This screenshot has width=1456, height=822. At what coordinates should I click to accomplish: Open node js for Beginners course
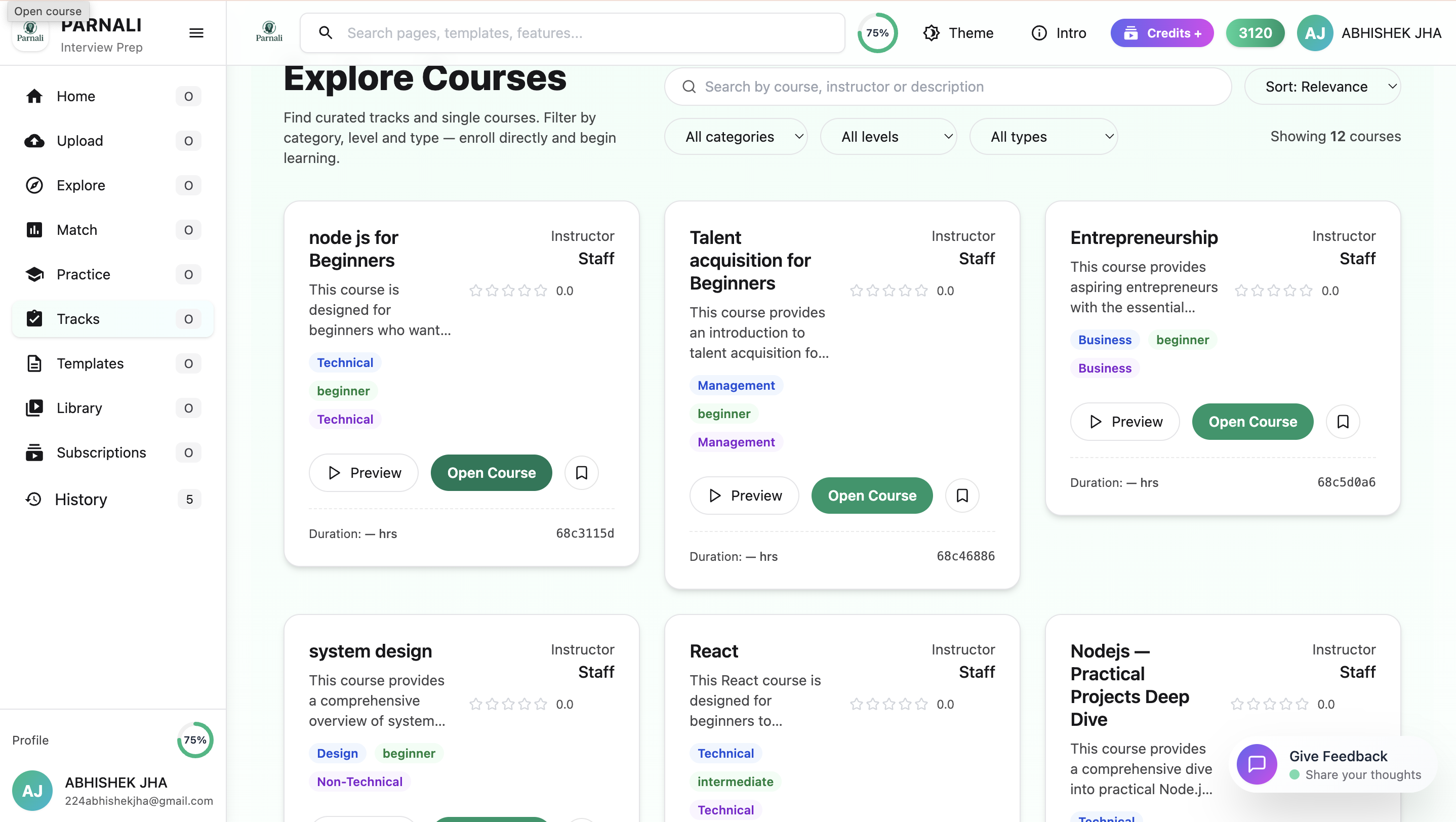pyautogui.click(x=491, y=473)
